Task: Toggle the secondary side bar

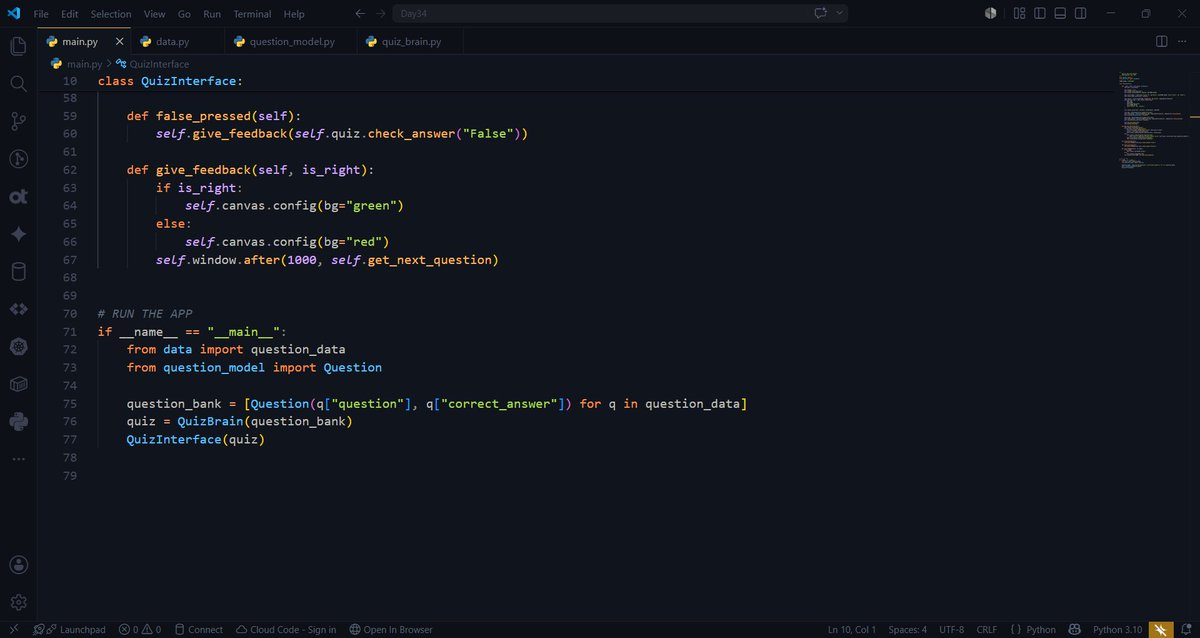Action: click(1081, 14)
